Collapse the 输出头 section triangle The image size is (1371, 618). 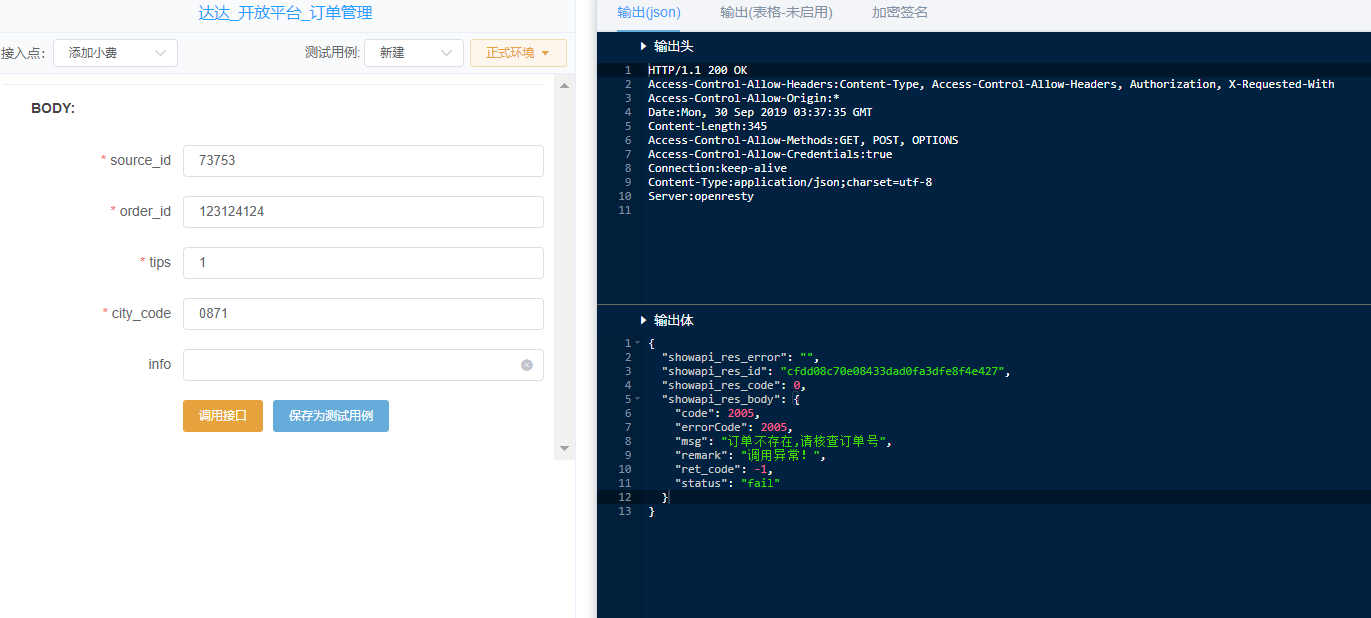click(x=644, y=46)
